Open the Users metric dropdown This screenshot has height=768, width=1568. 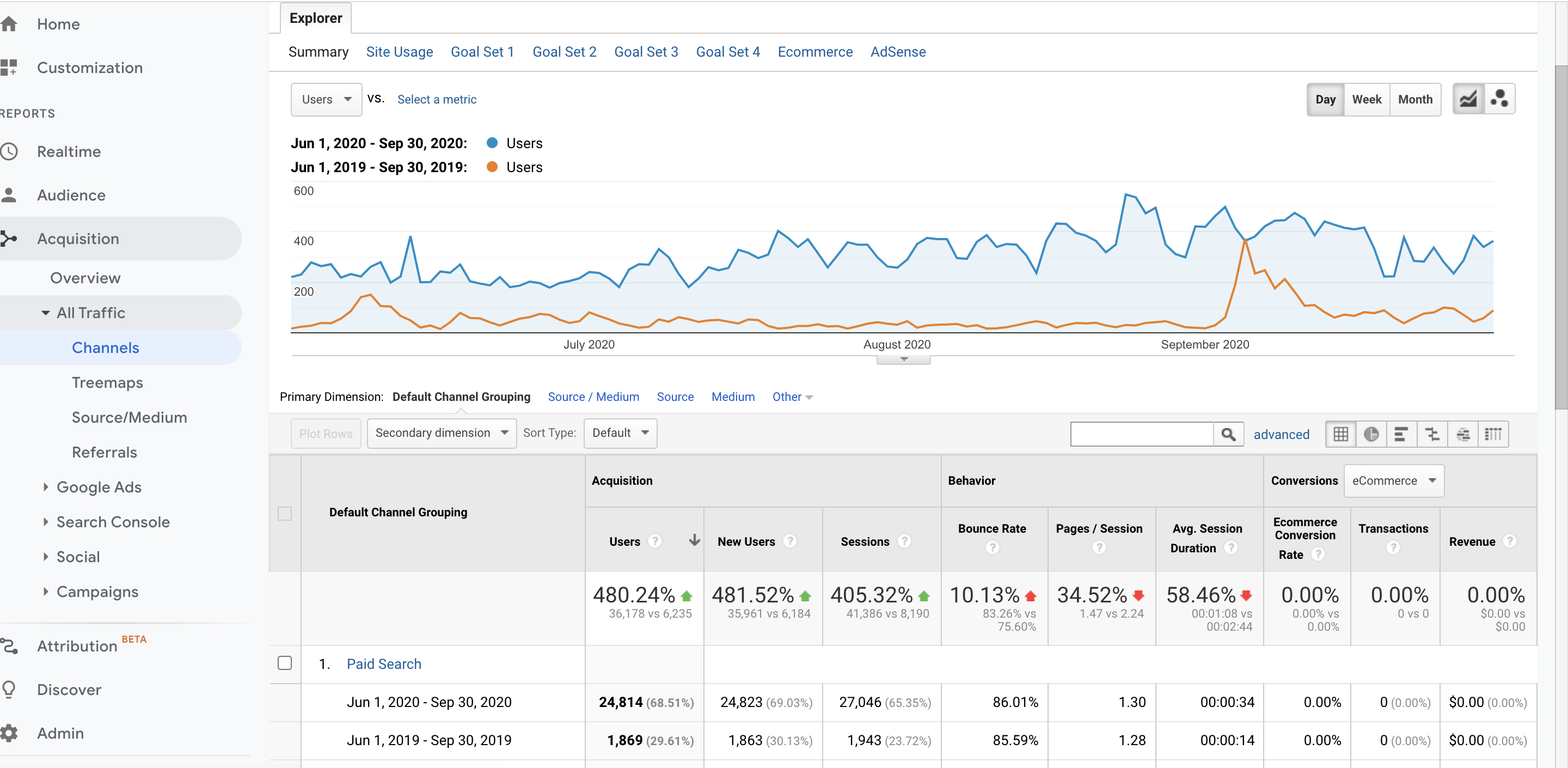326,99
